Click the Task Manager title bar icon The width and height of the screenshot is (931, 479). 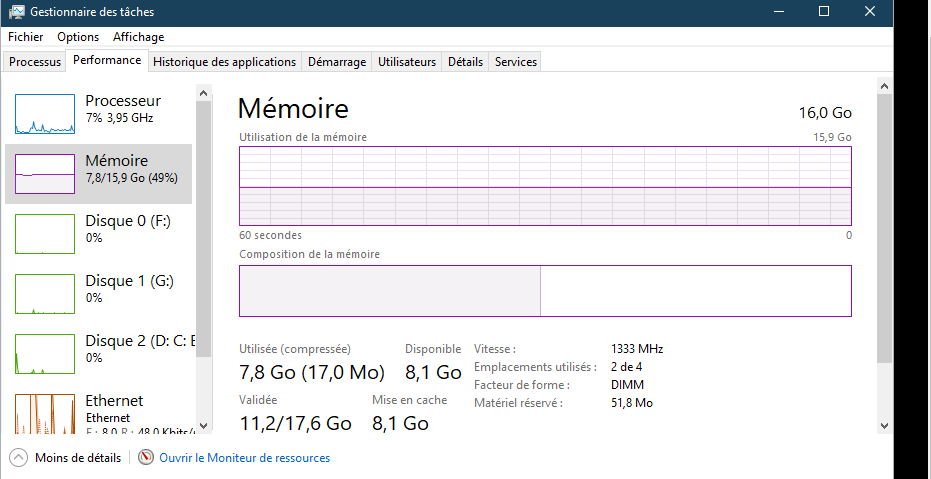17,11
